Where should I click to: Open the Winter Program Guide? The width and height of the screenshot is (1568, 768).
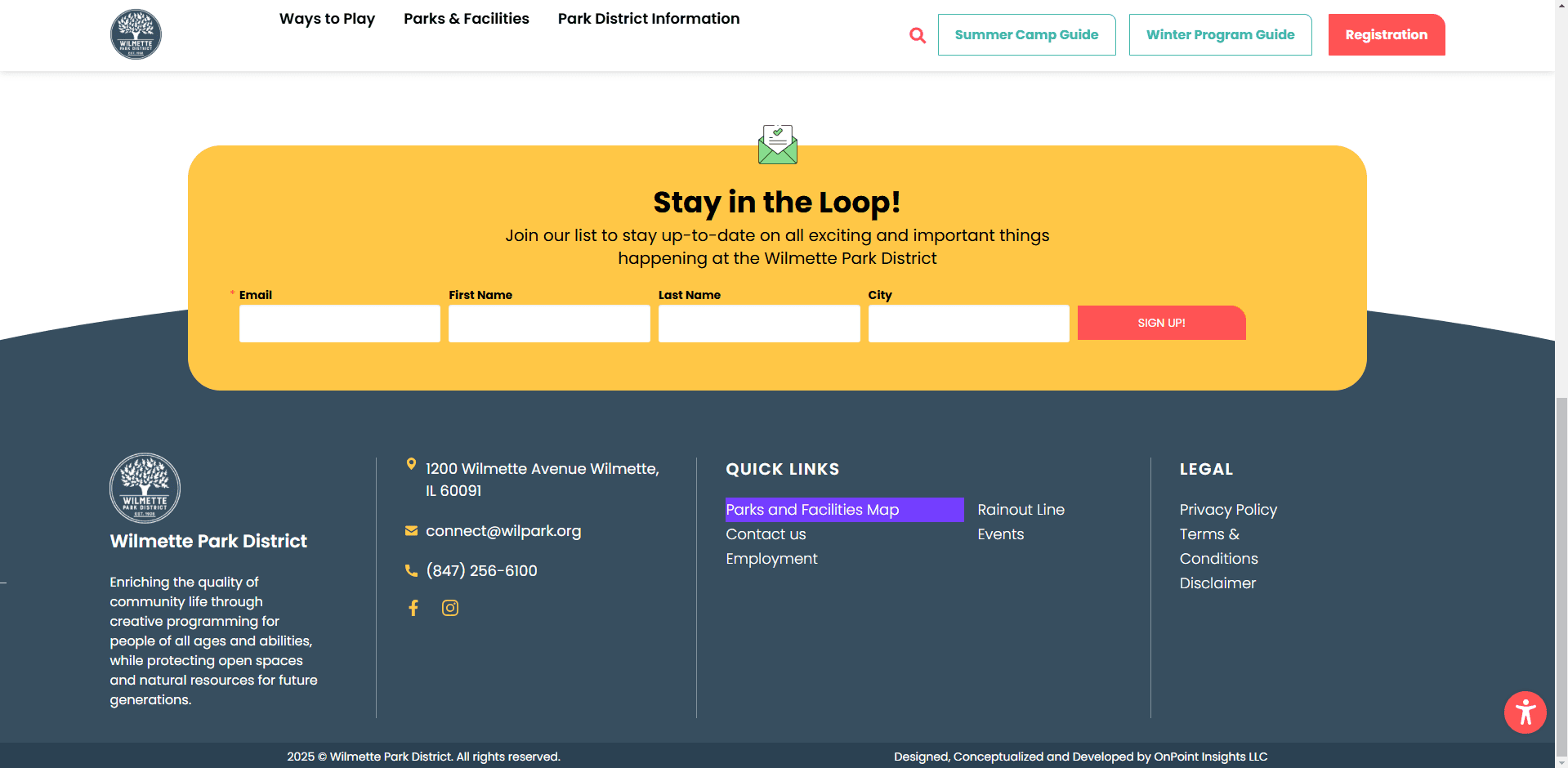pyautogui.click(x=1220, y=35)
